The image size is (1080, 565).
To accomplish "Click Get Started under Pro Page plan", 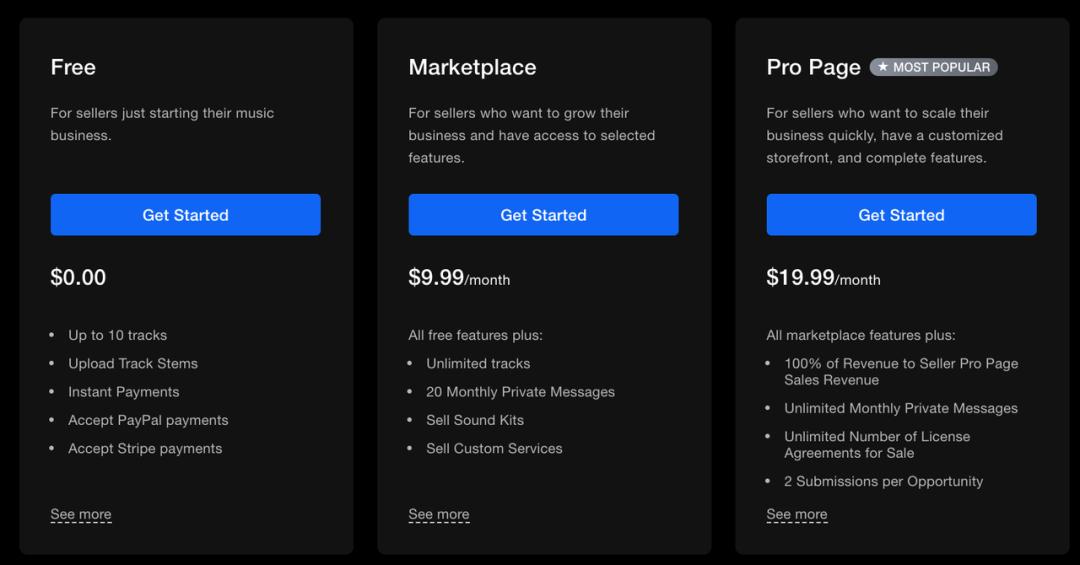I will point(901,215).
